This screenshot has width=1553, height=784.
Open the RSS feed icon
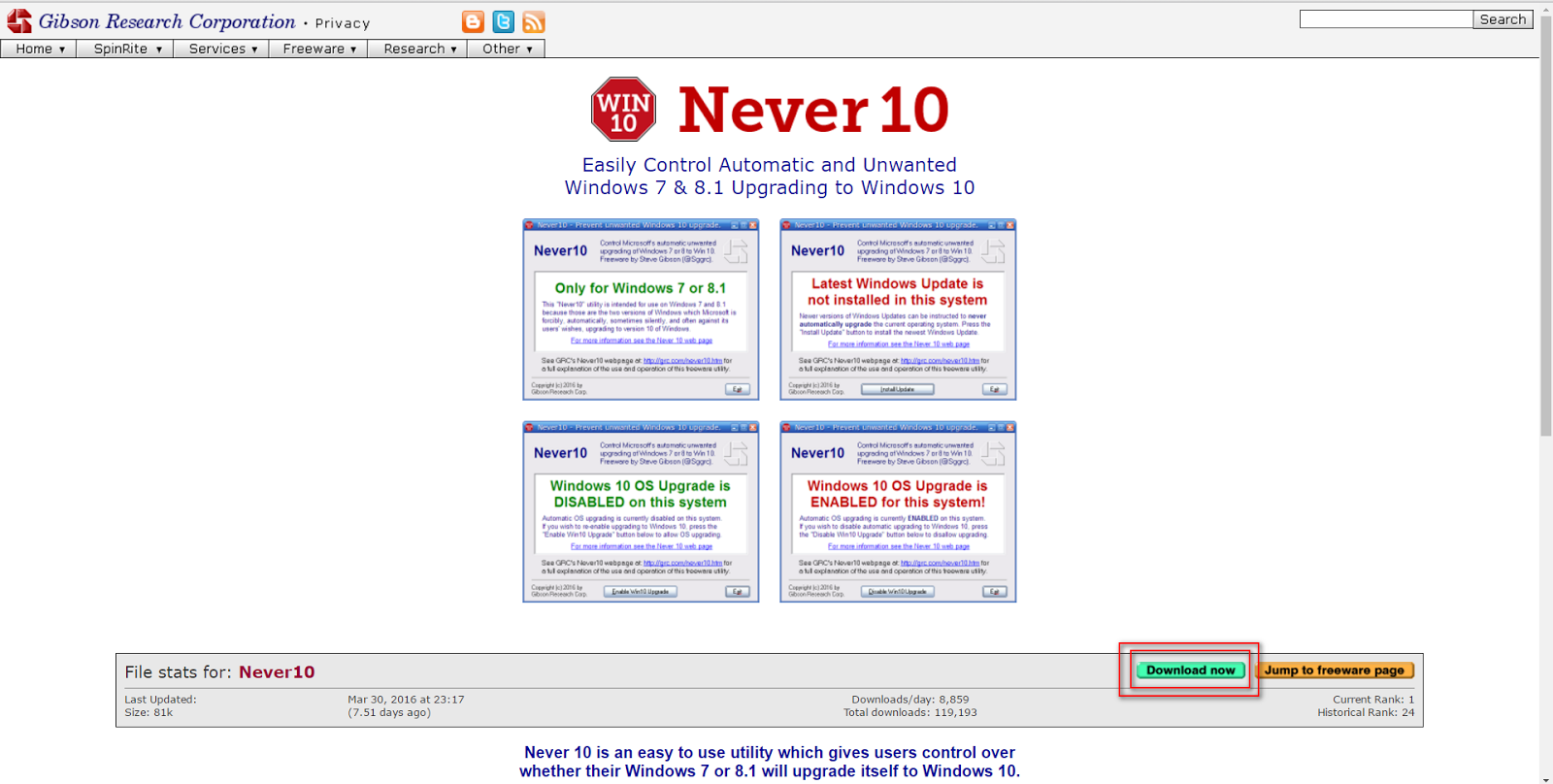[534, 21]
